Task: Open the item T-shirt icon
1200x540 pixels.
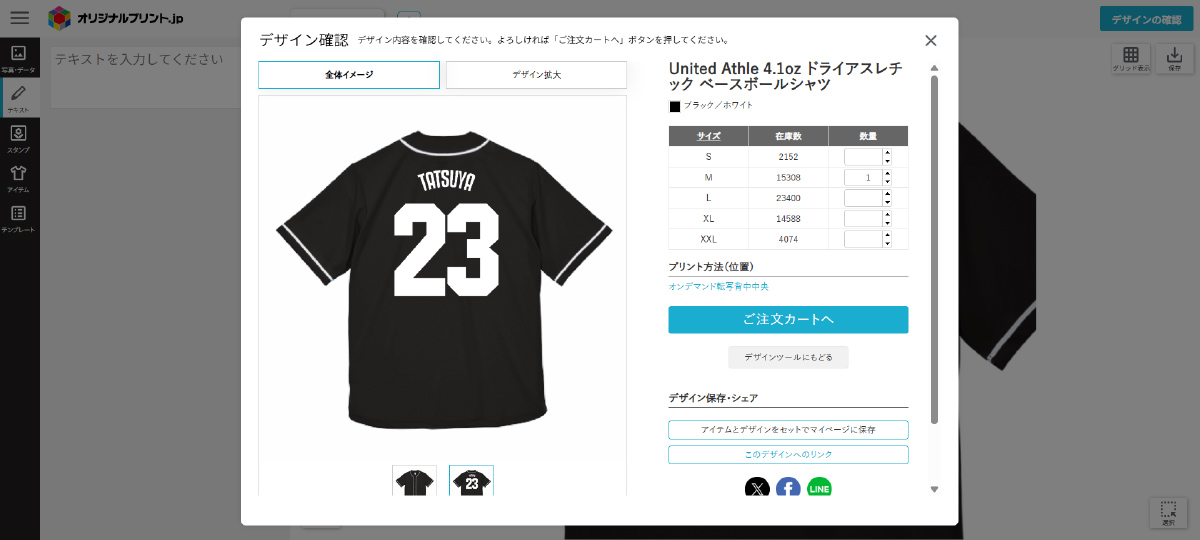Action: tap(18, 178)
